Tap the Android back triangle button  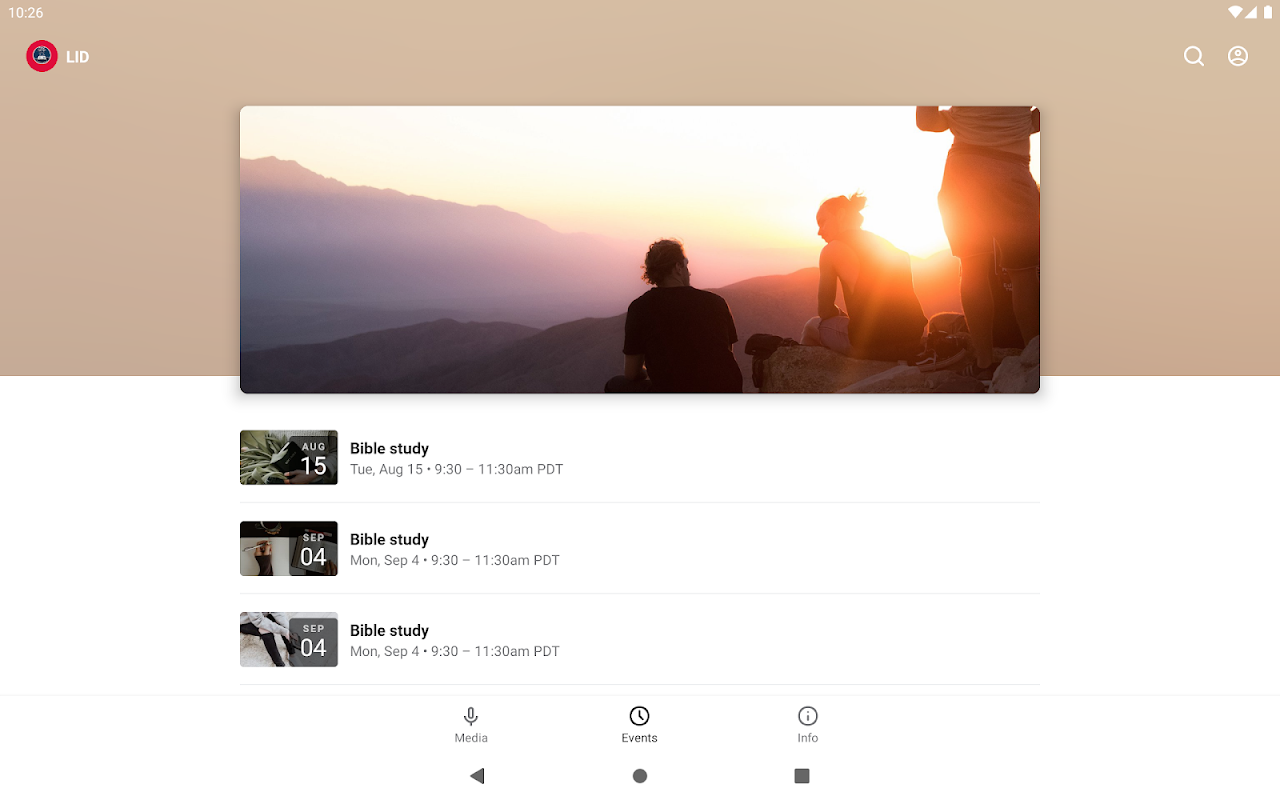[477, 776]
